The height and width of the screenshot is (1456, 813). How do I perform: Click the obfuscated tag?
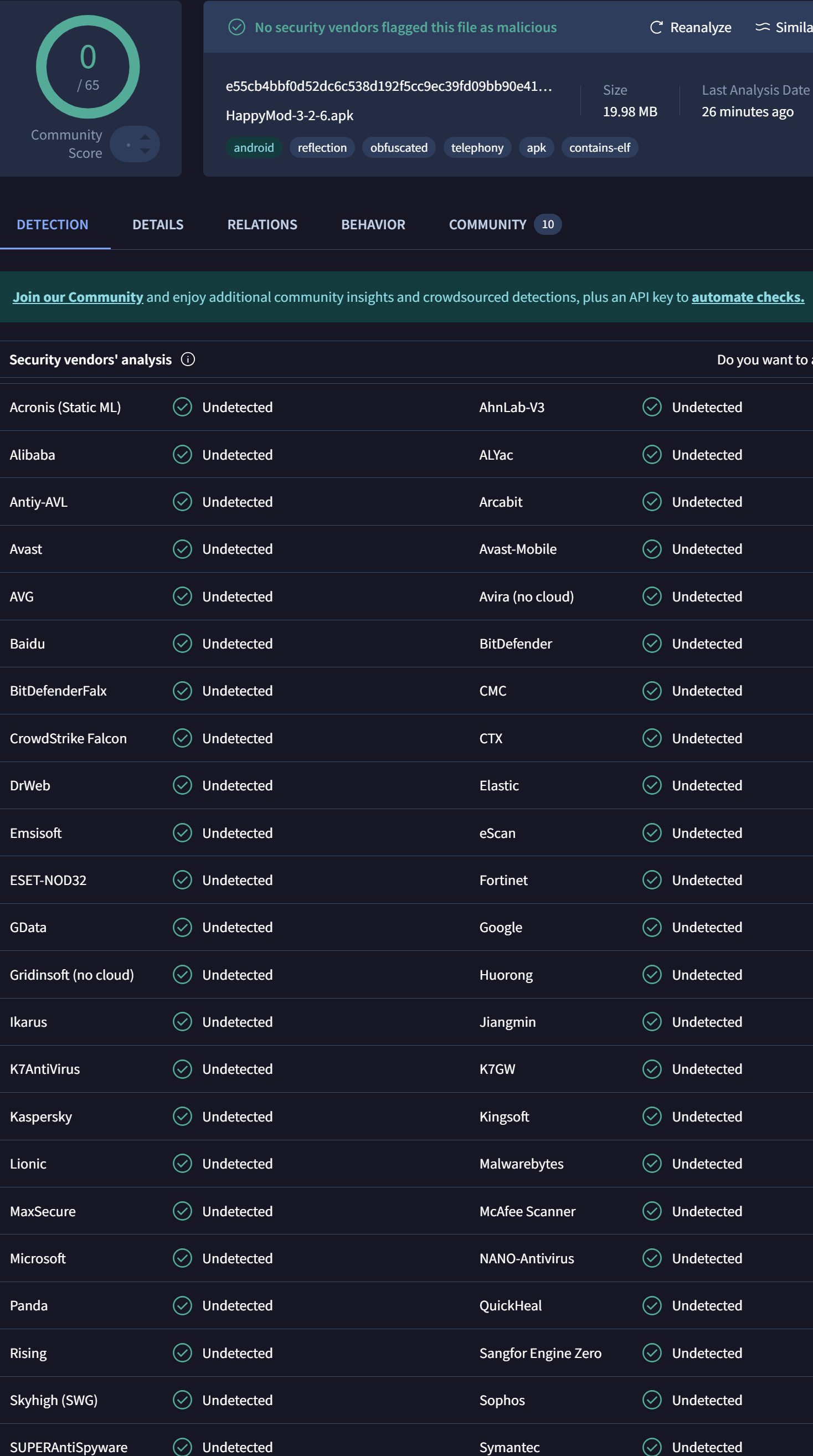(x=399, y=147)
